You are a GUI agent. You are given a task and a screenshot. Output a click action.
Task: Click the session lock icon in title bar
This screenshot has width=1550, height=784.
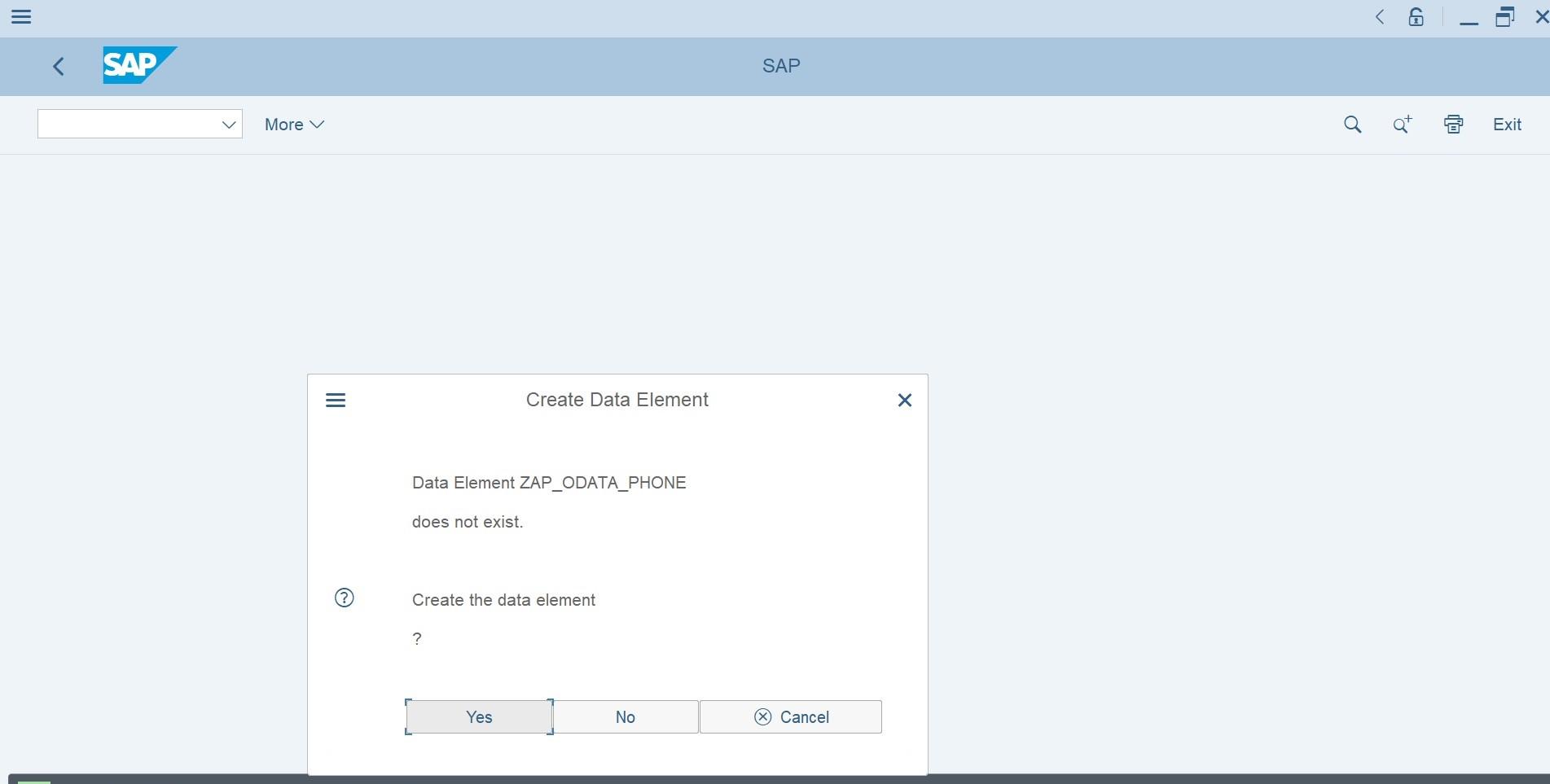1416,16
